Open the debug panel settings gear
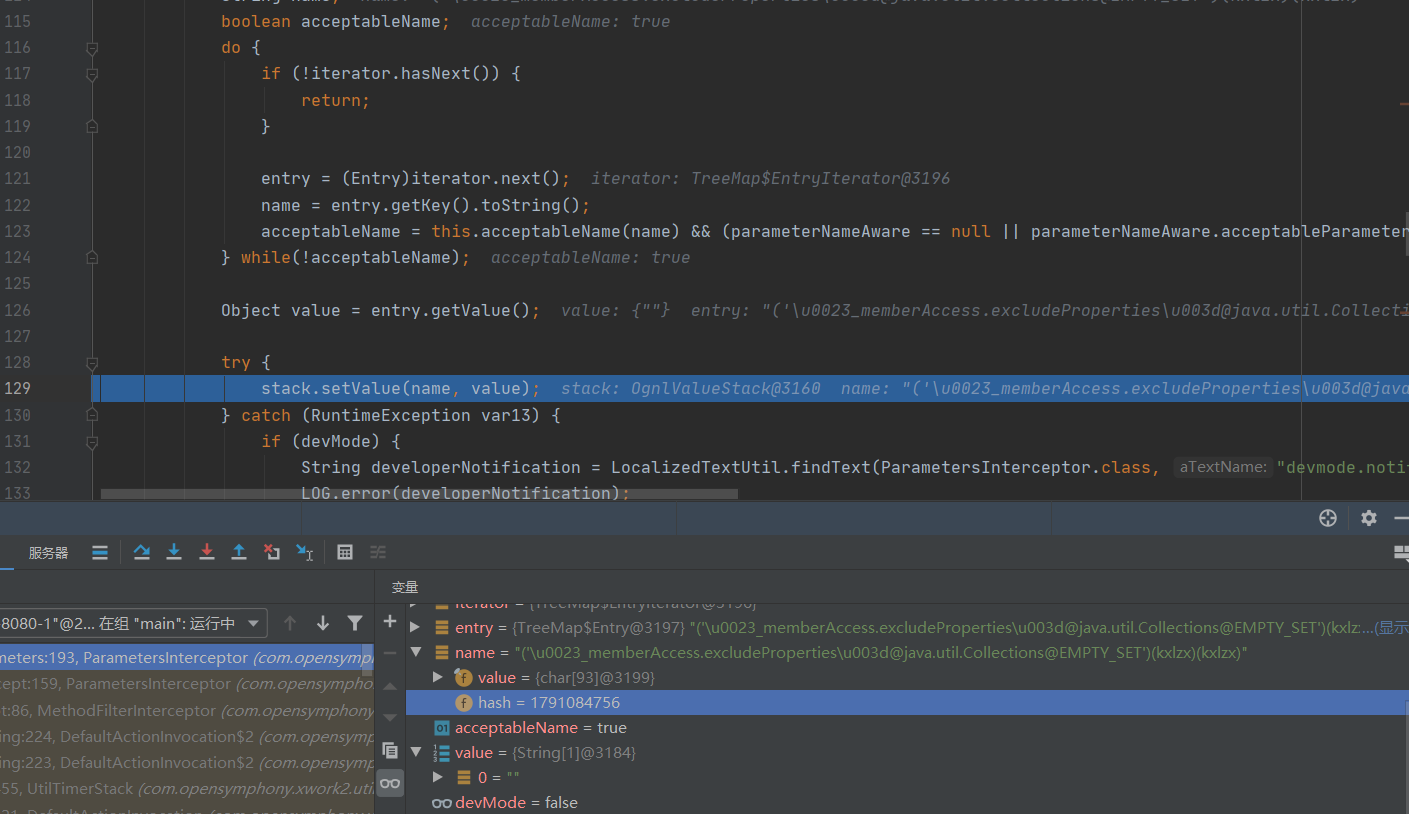 [1369, 518]
